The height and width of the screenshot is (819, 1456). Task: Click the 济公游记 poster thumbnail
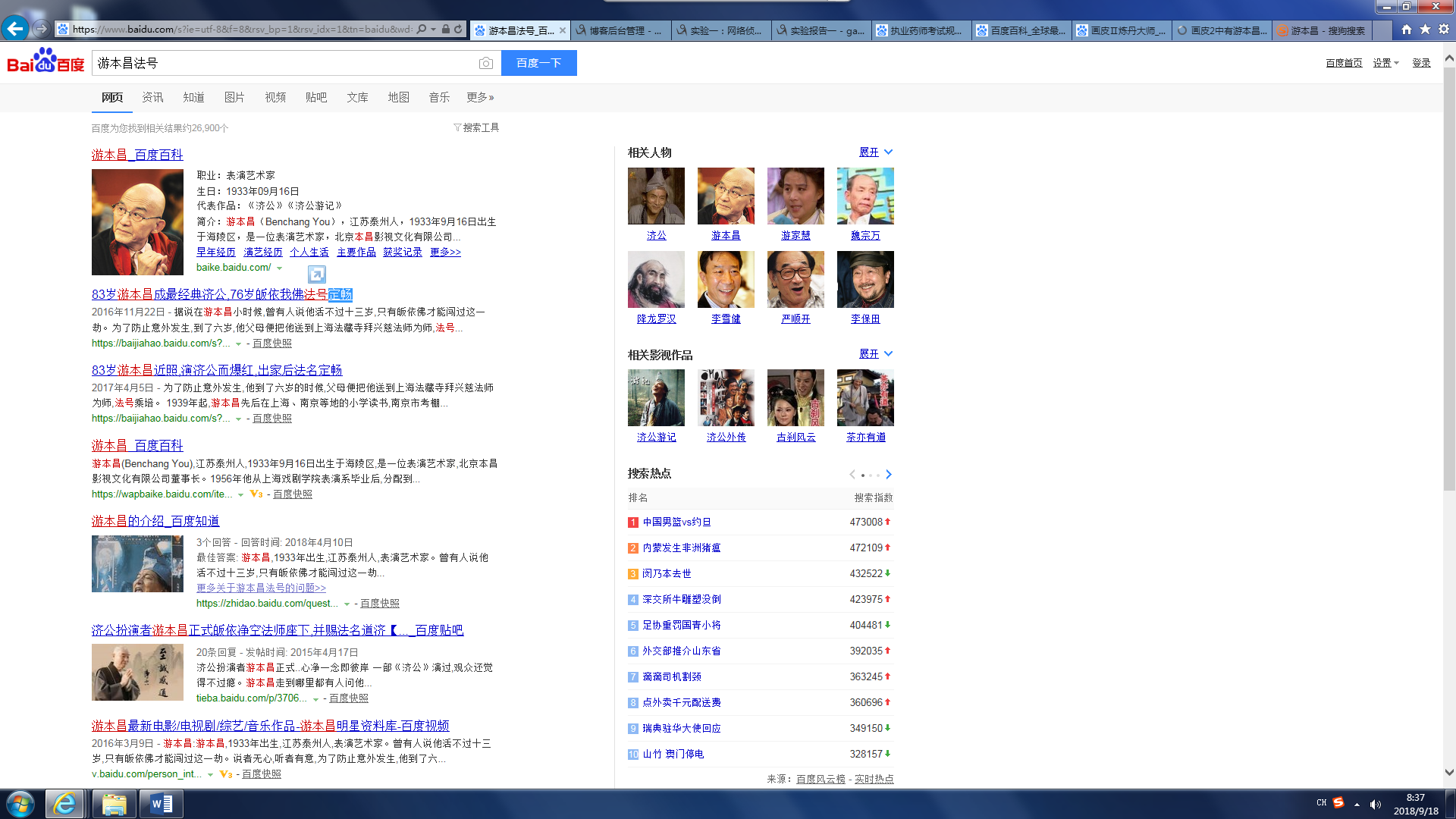pos(656,398)
